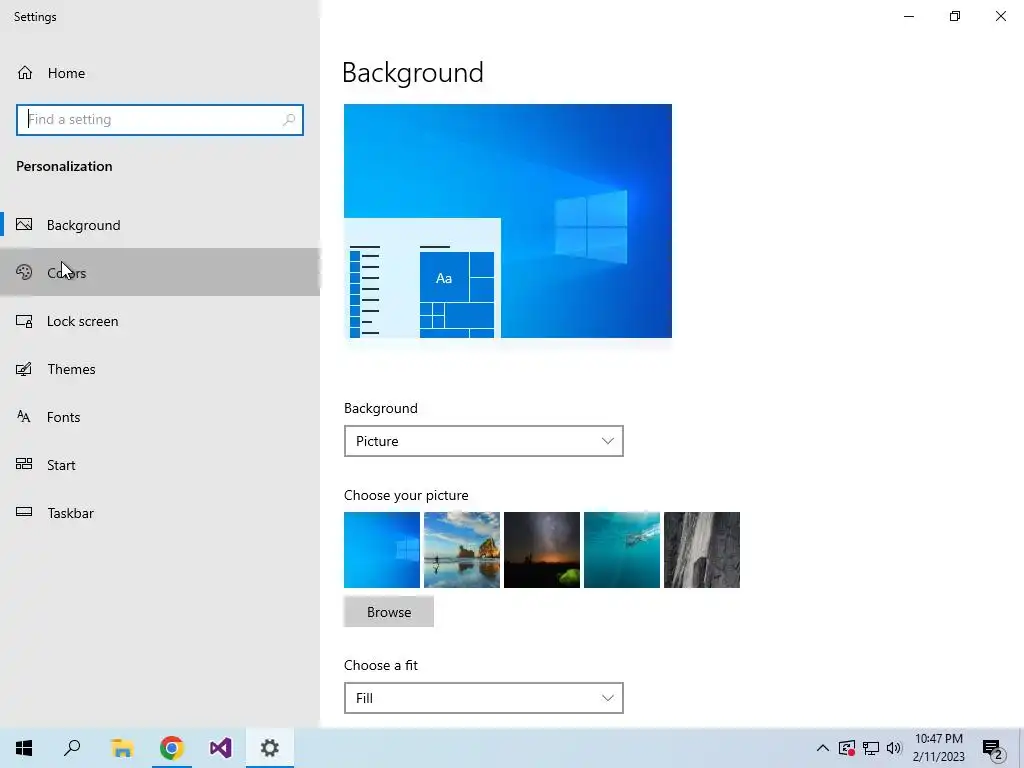Open the volume speaker control in tray
The width and height of the screenshot is (1024, 768).
894,748
